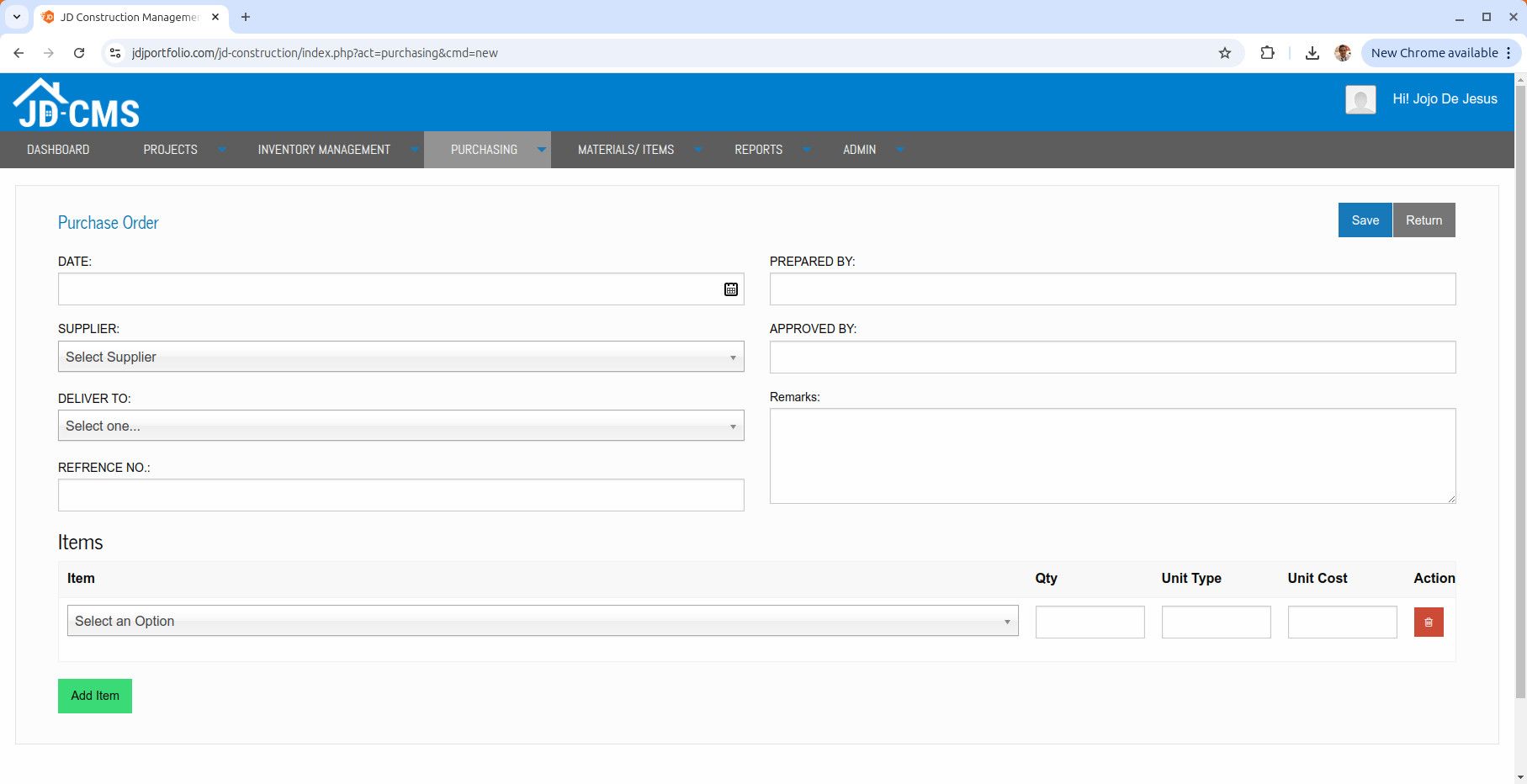1527x784 pixels.
Task: Reload the page
Action: pos(79,53)
